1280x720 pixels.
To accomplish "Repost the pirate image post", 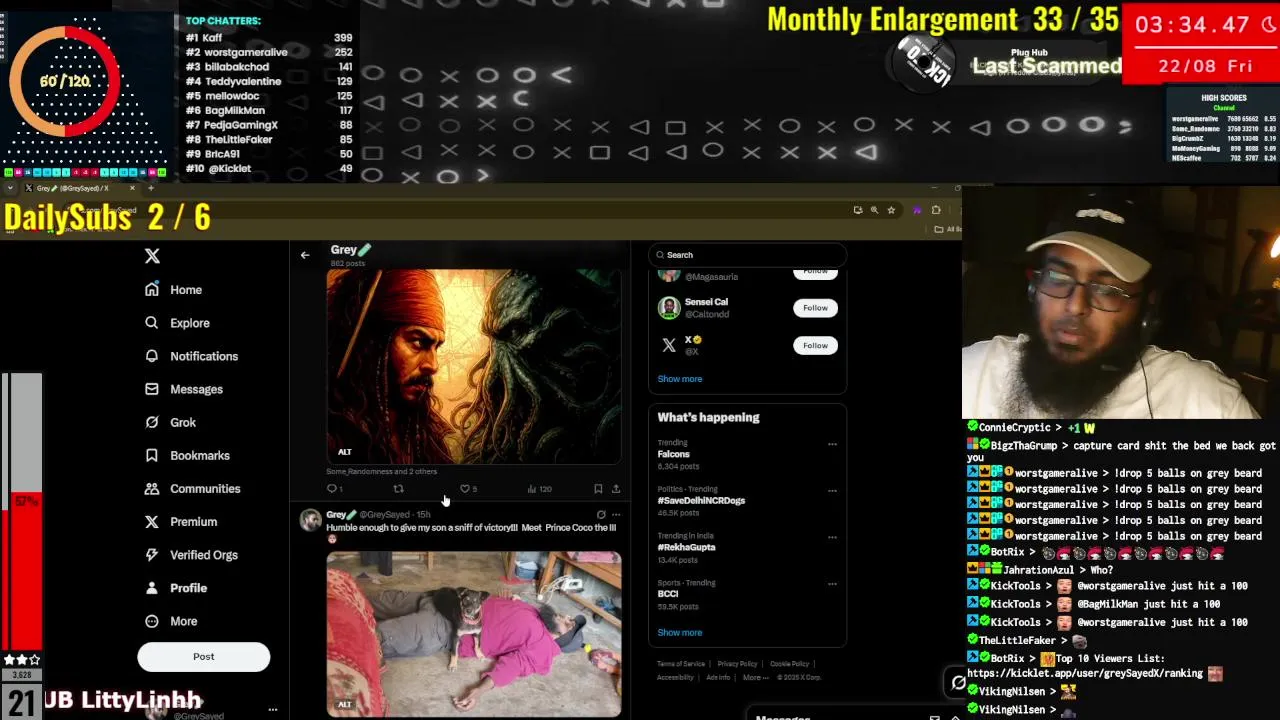I will coord(398,489).
